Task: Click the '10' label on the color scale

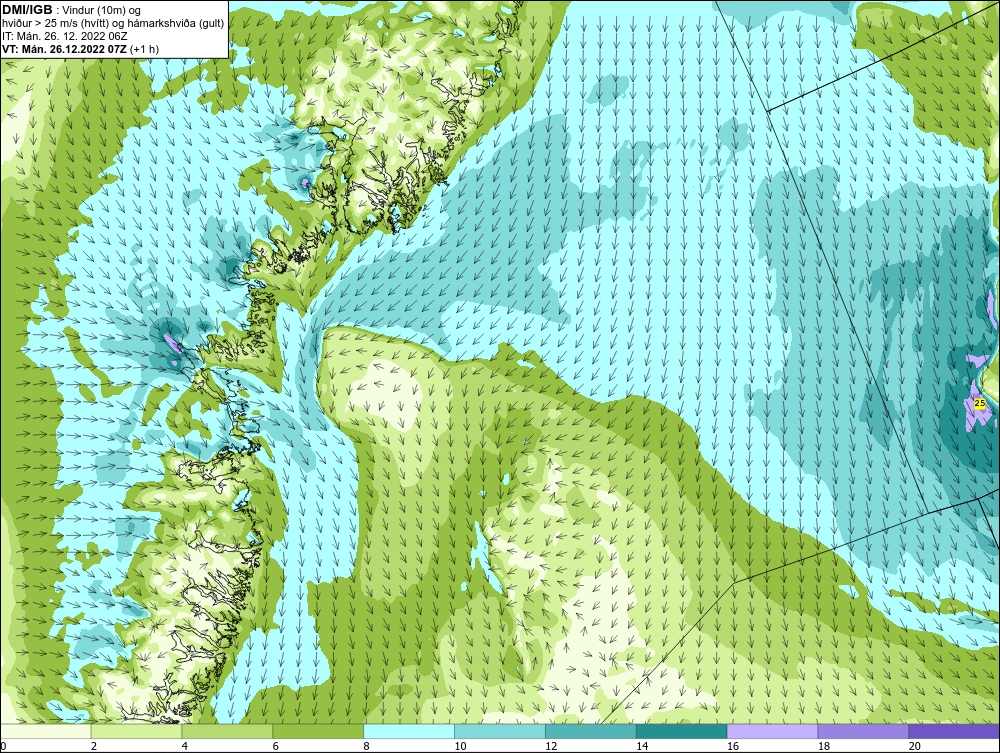Action: click(x=460, y=746)
